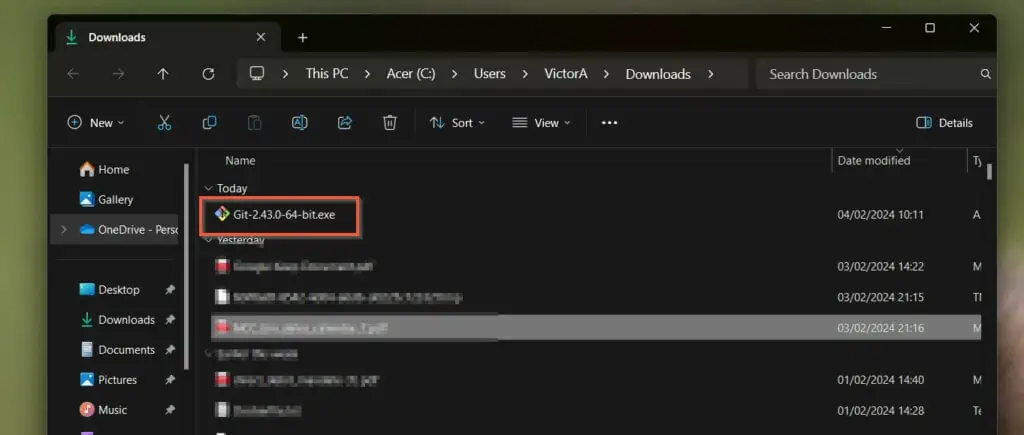Click the Cut scissors icon
Screen dimensions: 1024x435
pyautogui.click(x=164, y=123)
